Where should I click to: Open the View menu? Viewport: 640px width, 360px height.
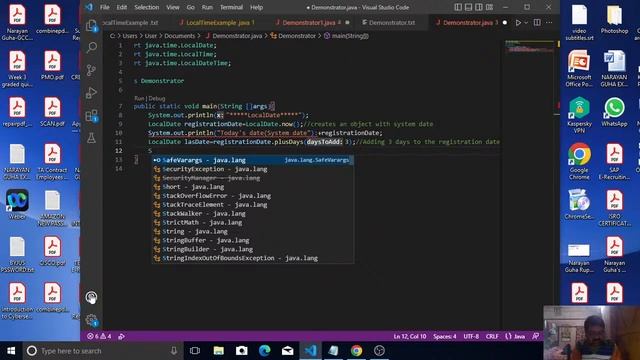(x=173, y=7)
